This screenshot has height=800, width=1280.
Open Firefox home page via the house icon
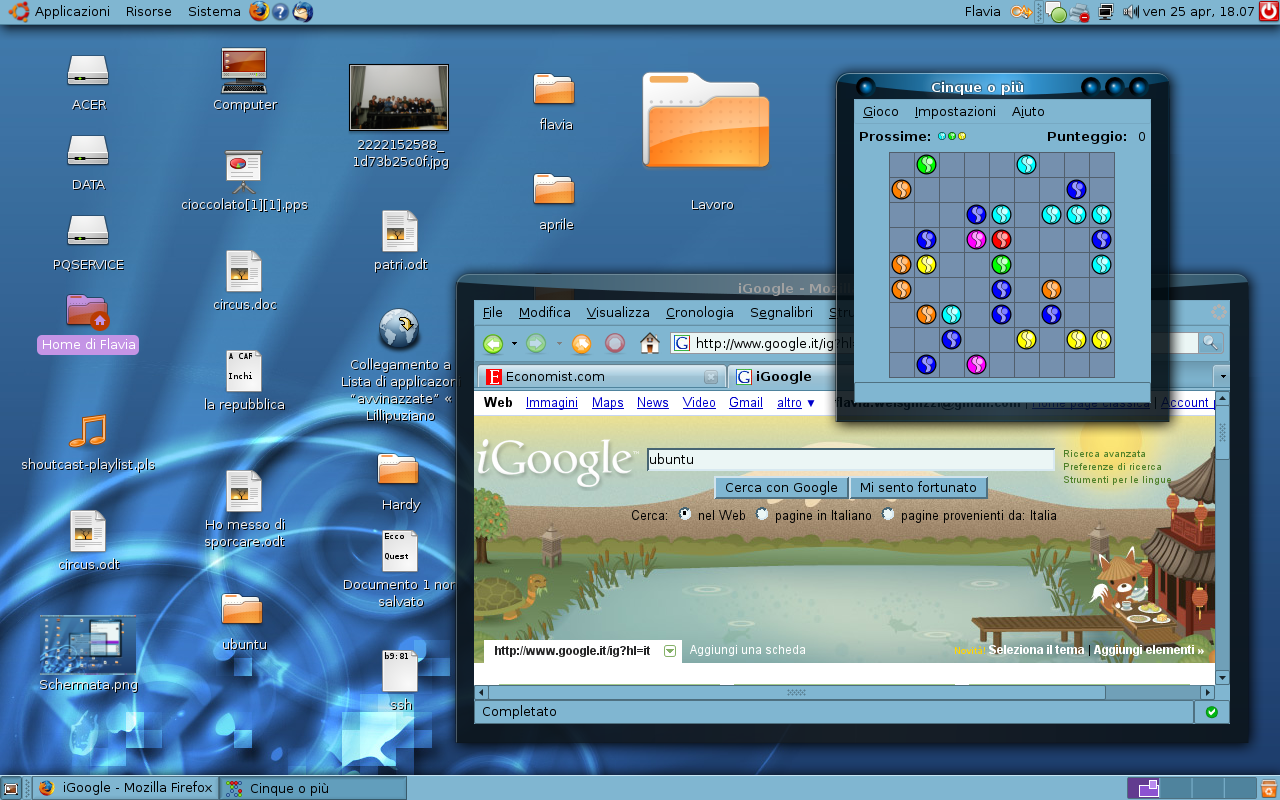tap(650, 344)
